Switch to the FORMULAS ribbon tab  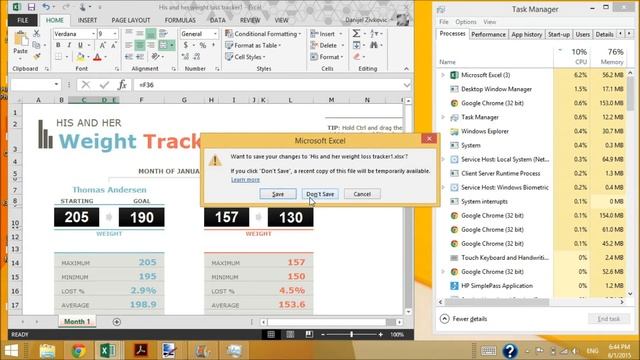[x=180, y=20]
